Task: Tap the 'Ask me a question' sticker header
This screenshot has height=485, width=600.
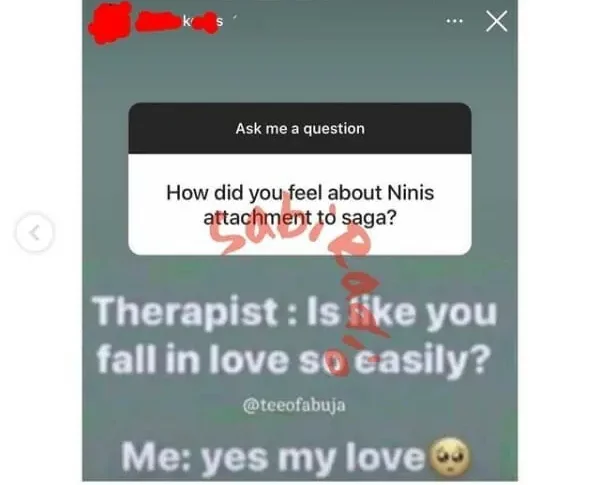Action: pyautogui.click(x=300, y=129)
